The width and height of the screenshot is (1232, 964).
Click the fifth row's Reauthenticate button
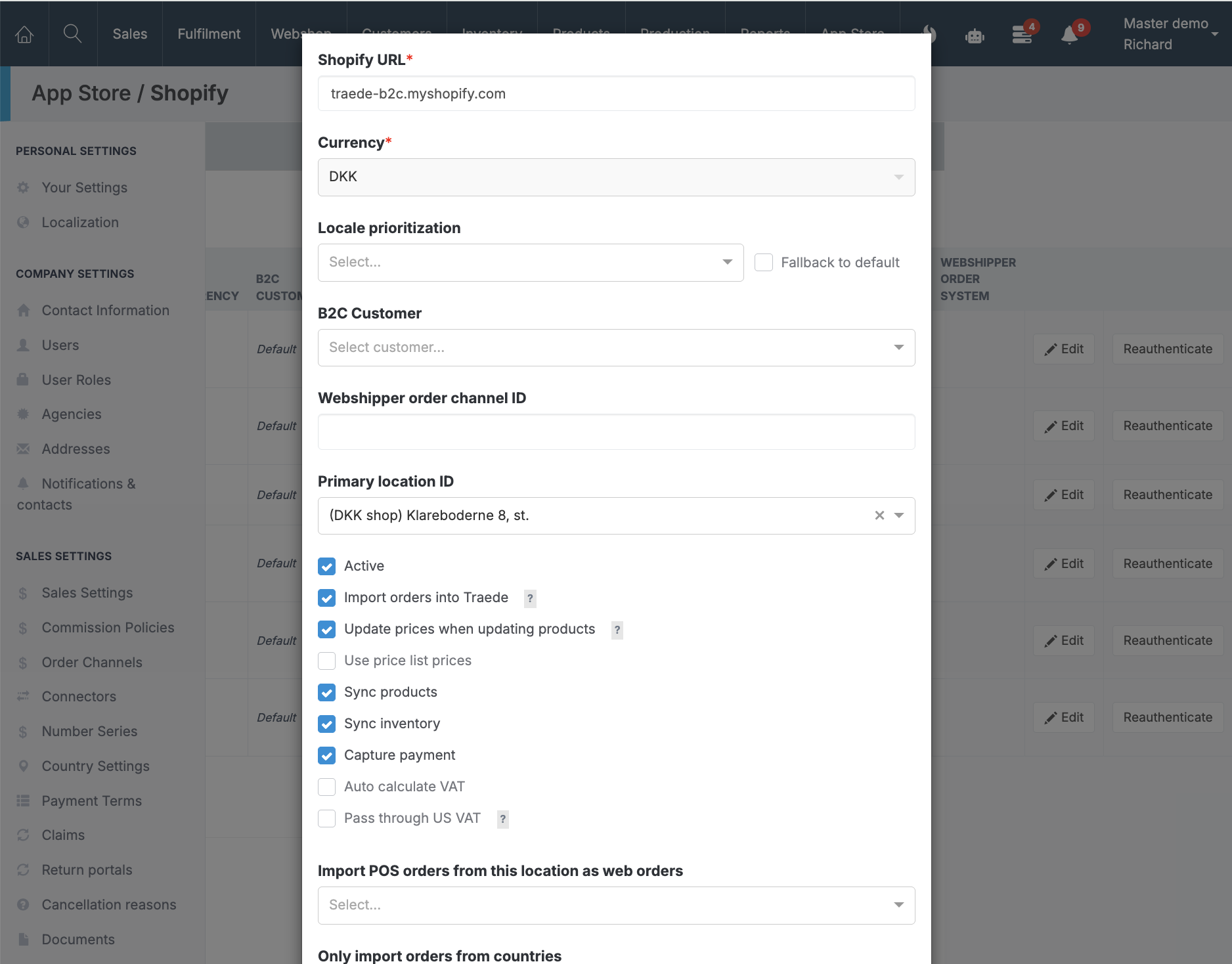pos(1168,641)
